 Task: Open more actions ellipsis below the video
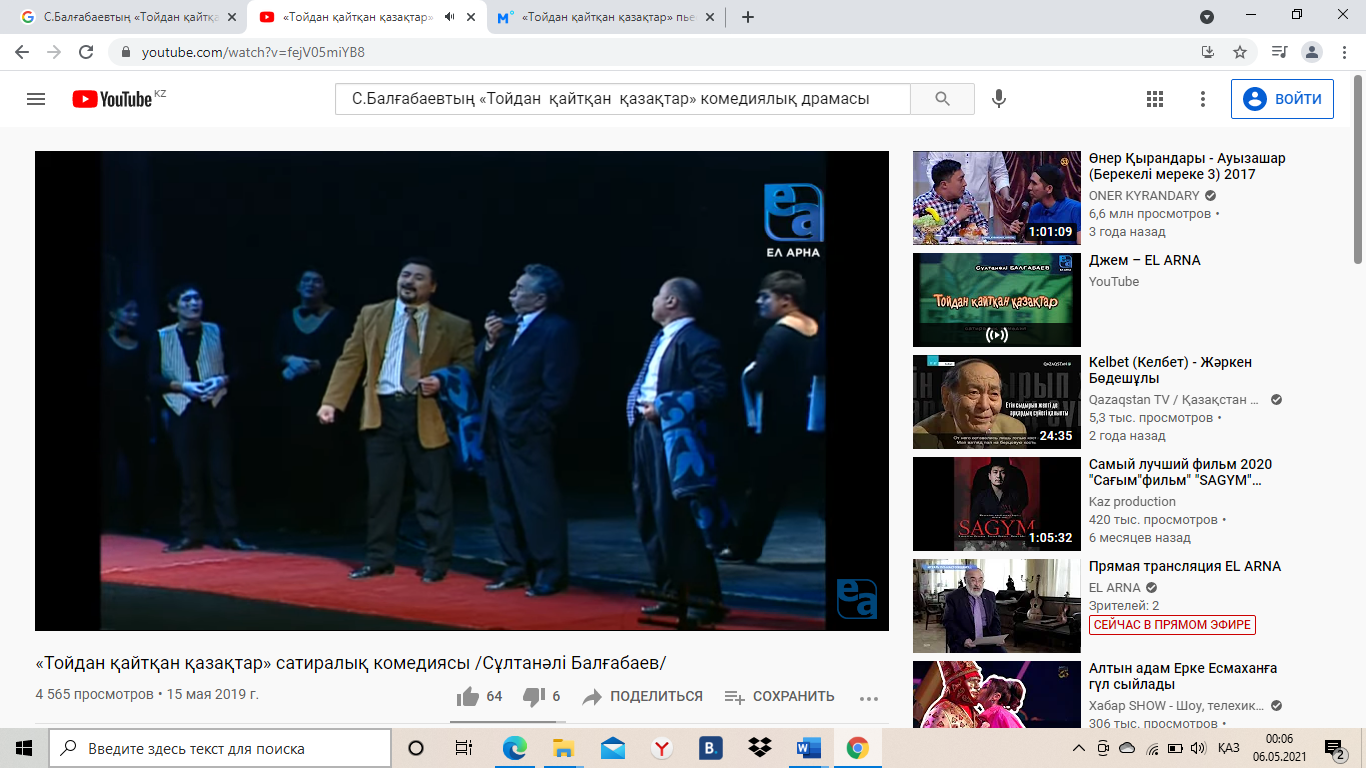click(x=868, y=698)
